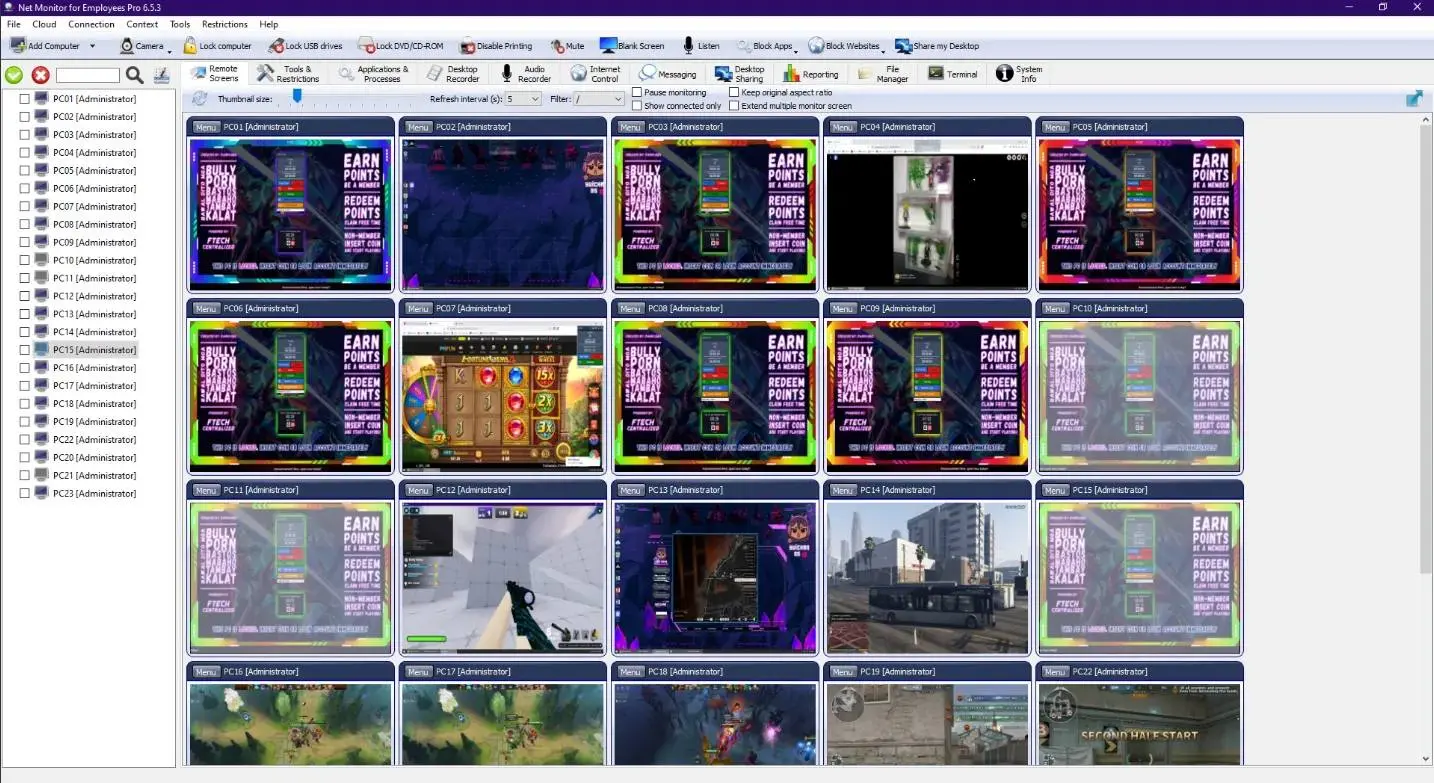Enable Extend multiple monitor screen
1434x783 pixels.
pyautogui.click(x=734, y=106)
